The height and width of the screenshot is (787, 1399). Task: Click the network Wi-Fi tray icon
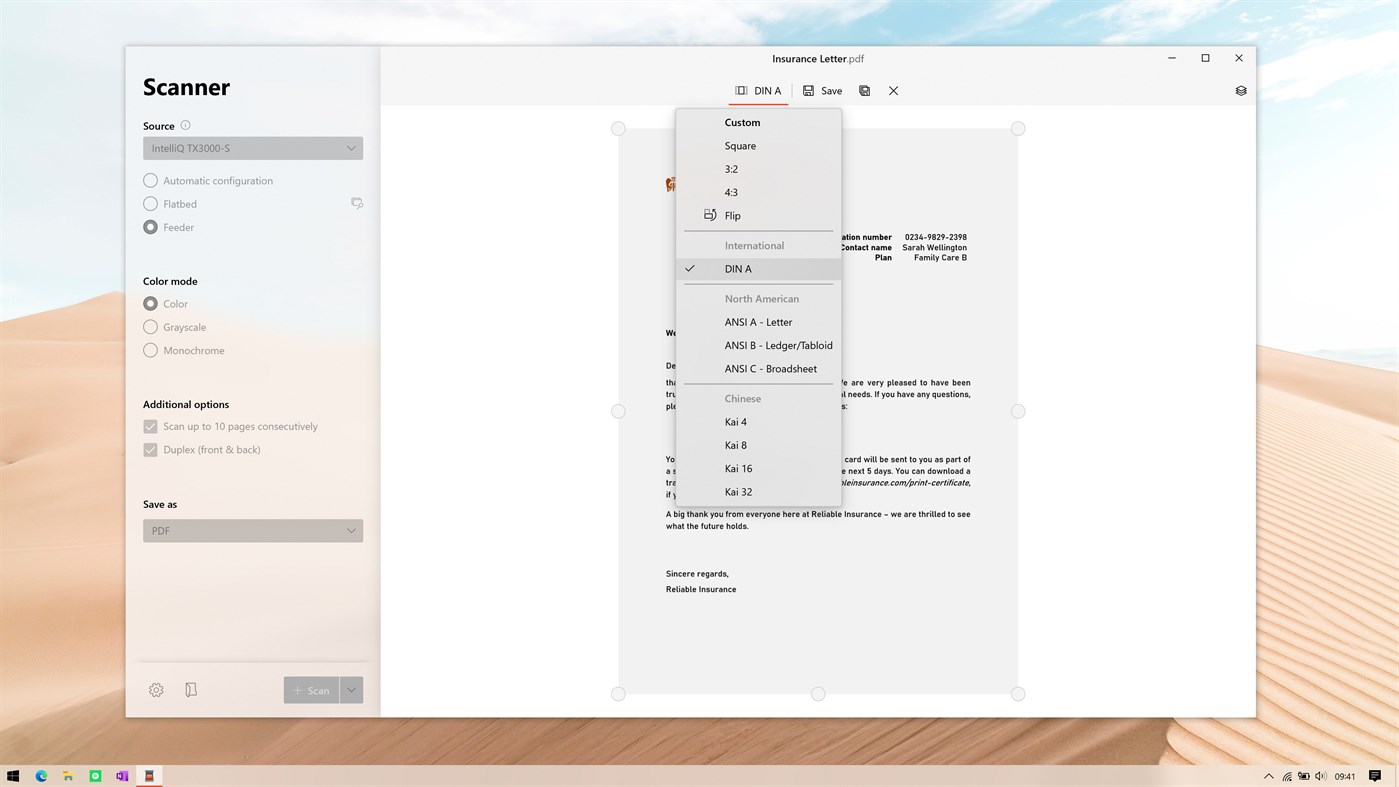1287,776
